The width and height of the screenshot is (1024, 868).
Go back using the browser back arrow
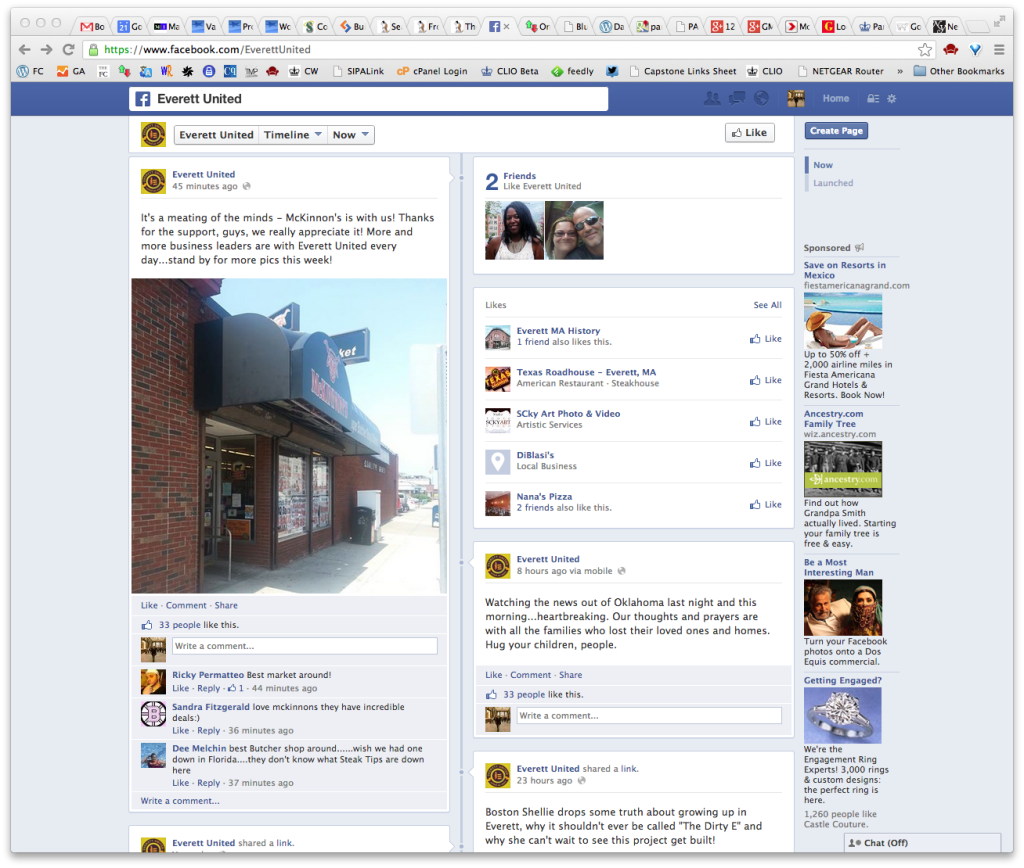click(x=25, y=50)
